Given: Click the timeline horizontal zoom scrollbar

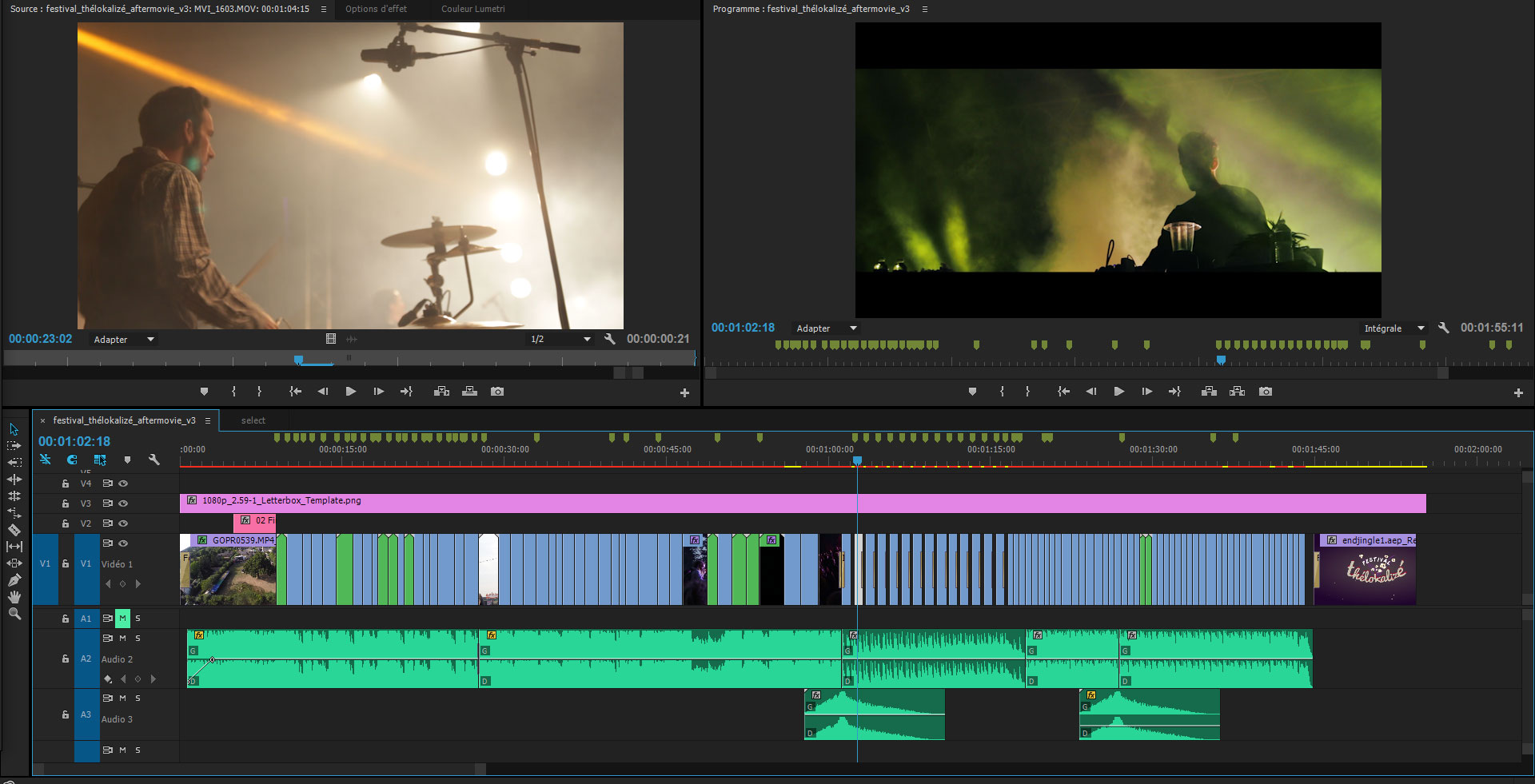Looking at the screenshot, I should point(260,769).
